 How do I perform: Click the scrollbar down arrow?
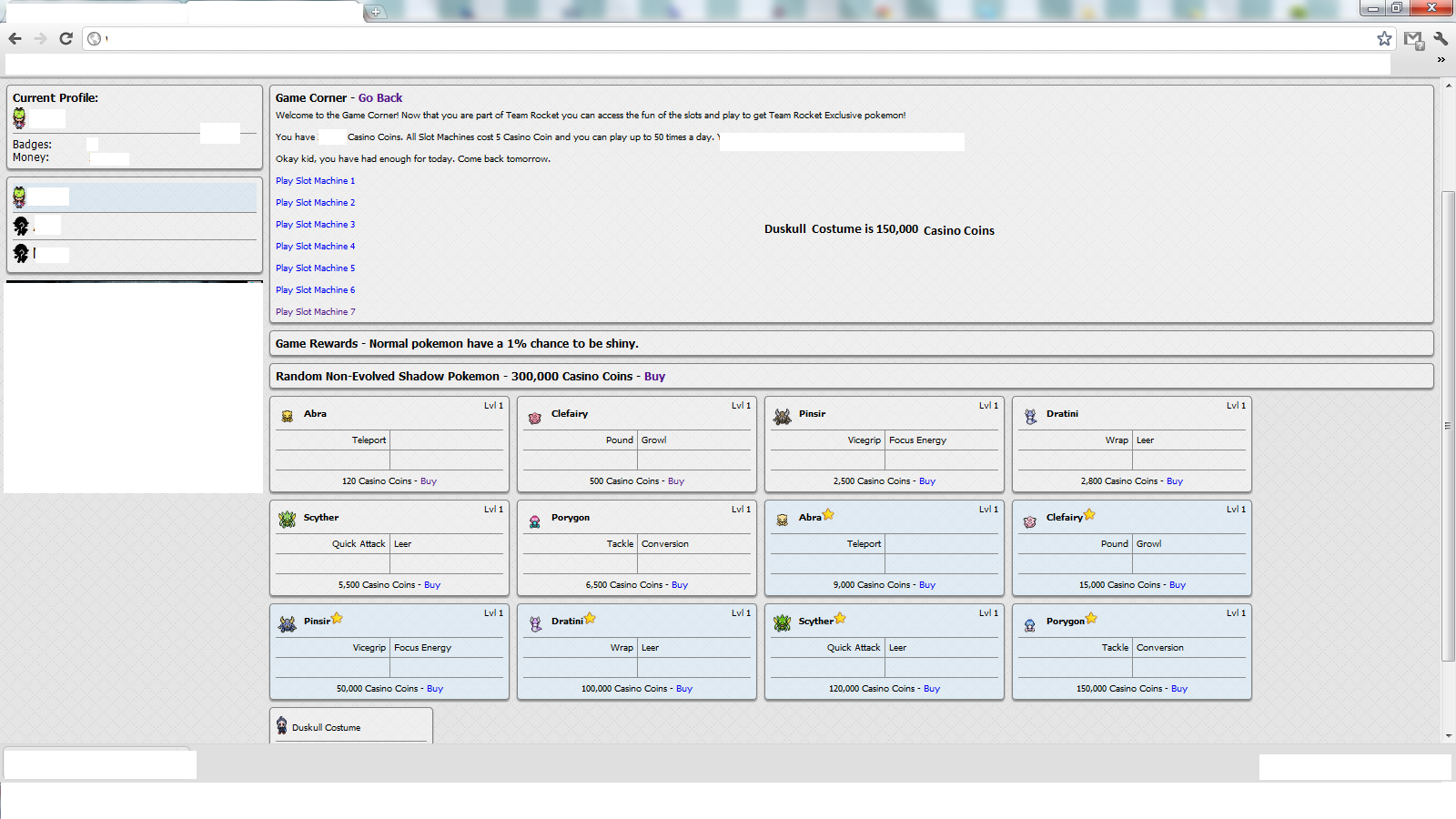tap(1448, 735)
